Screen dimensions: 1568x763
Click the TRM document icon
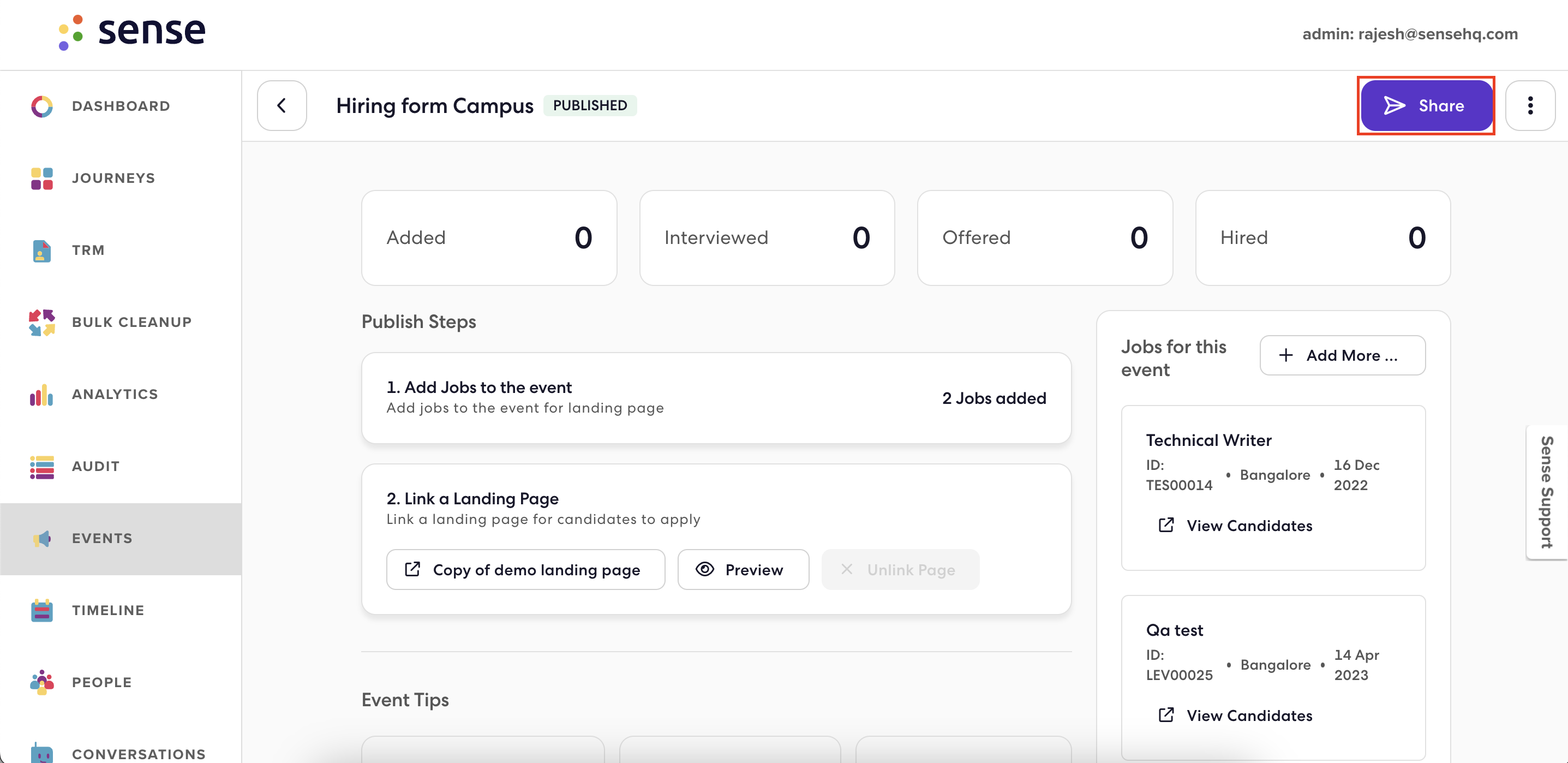tap(42, 251)
